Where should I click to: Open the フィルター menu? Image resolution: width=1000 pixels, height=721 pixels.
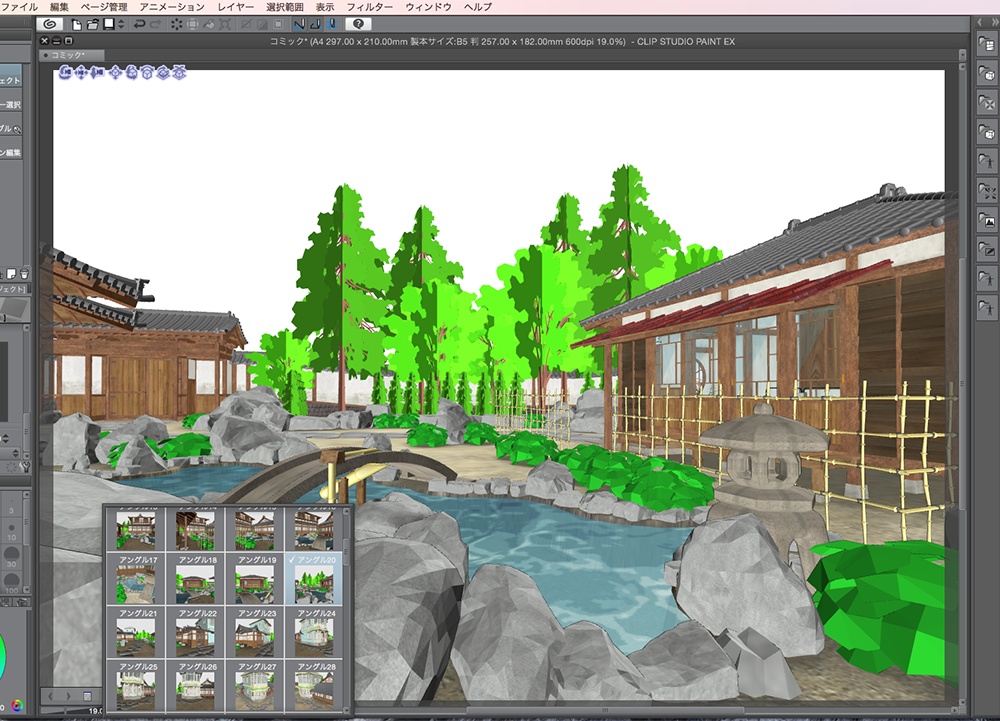[x=369, y=7]
